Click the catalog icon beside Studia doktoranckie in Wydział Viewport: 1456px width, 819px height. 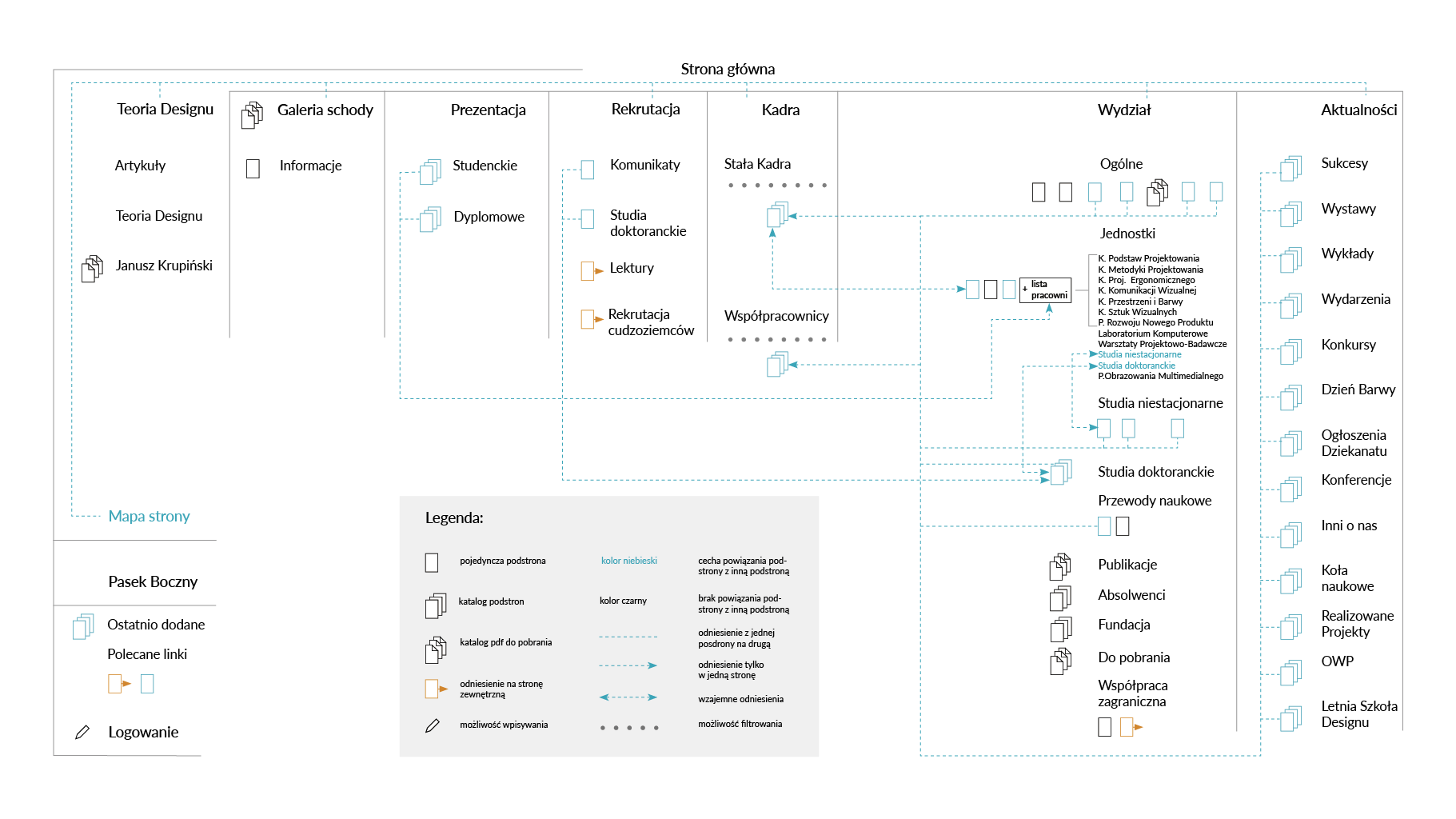point(1061,472)
